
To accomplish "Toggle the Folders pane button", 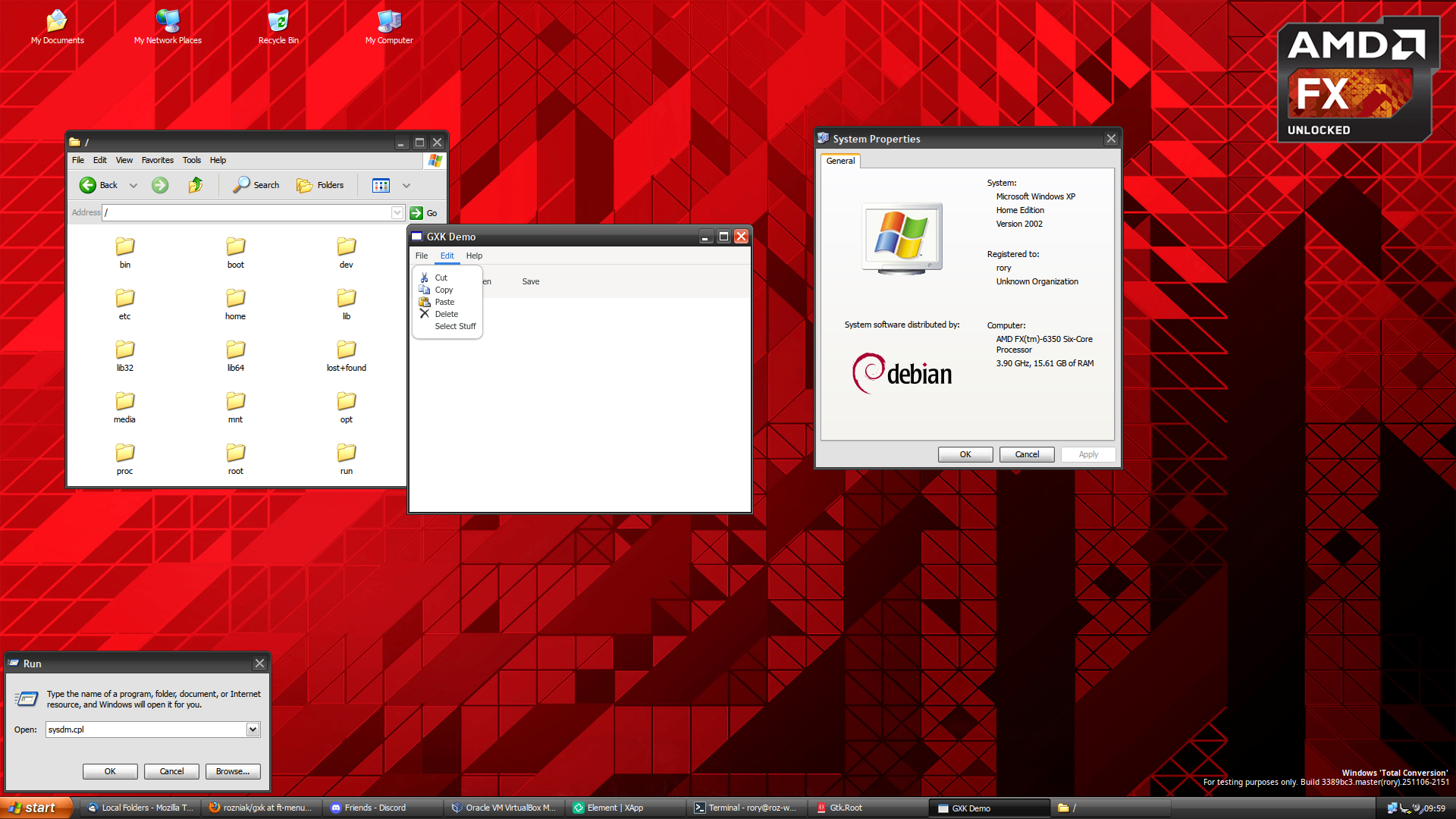I will (x=320, y=185).
